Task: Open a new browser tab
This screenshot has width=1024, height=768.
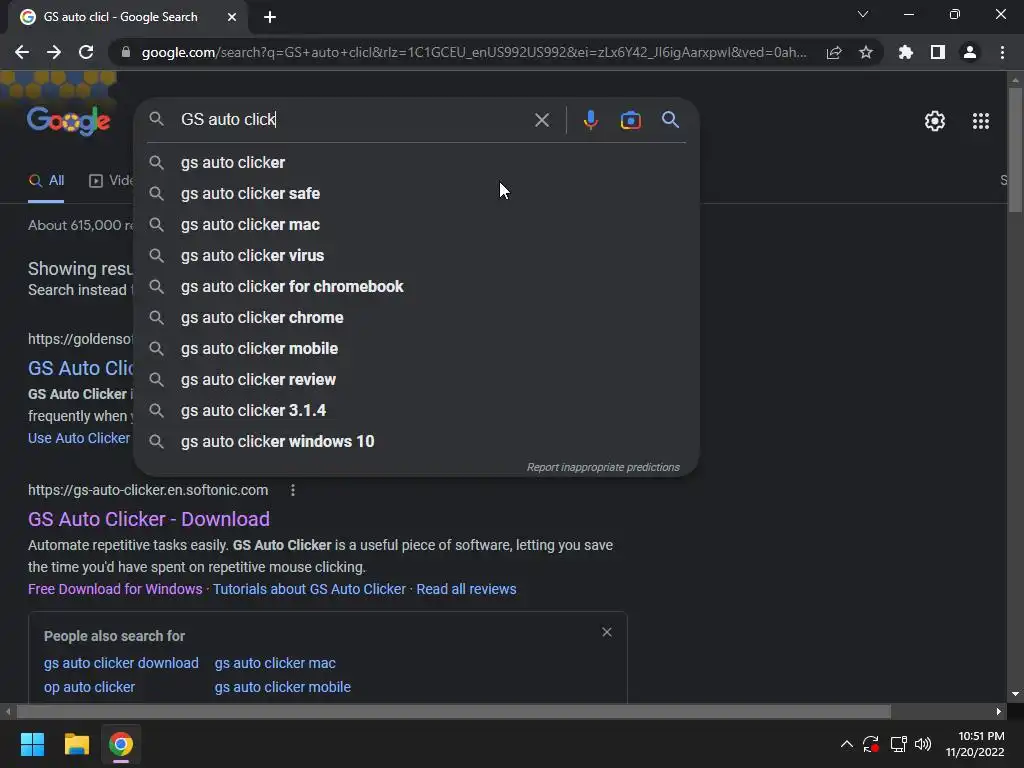Action: [270, 17]
